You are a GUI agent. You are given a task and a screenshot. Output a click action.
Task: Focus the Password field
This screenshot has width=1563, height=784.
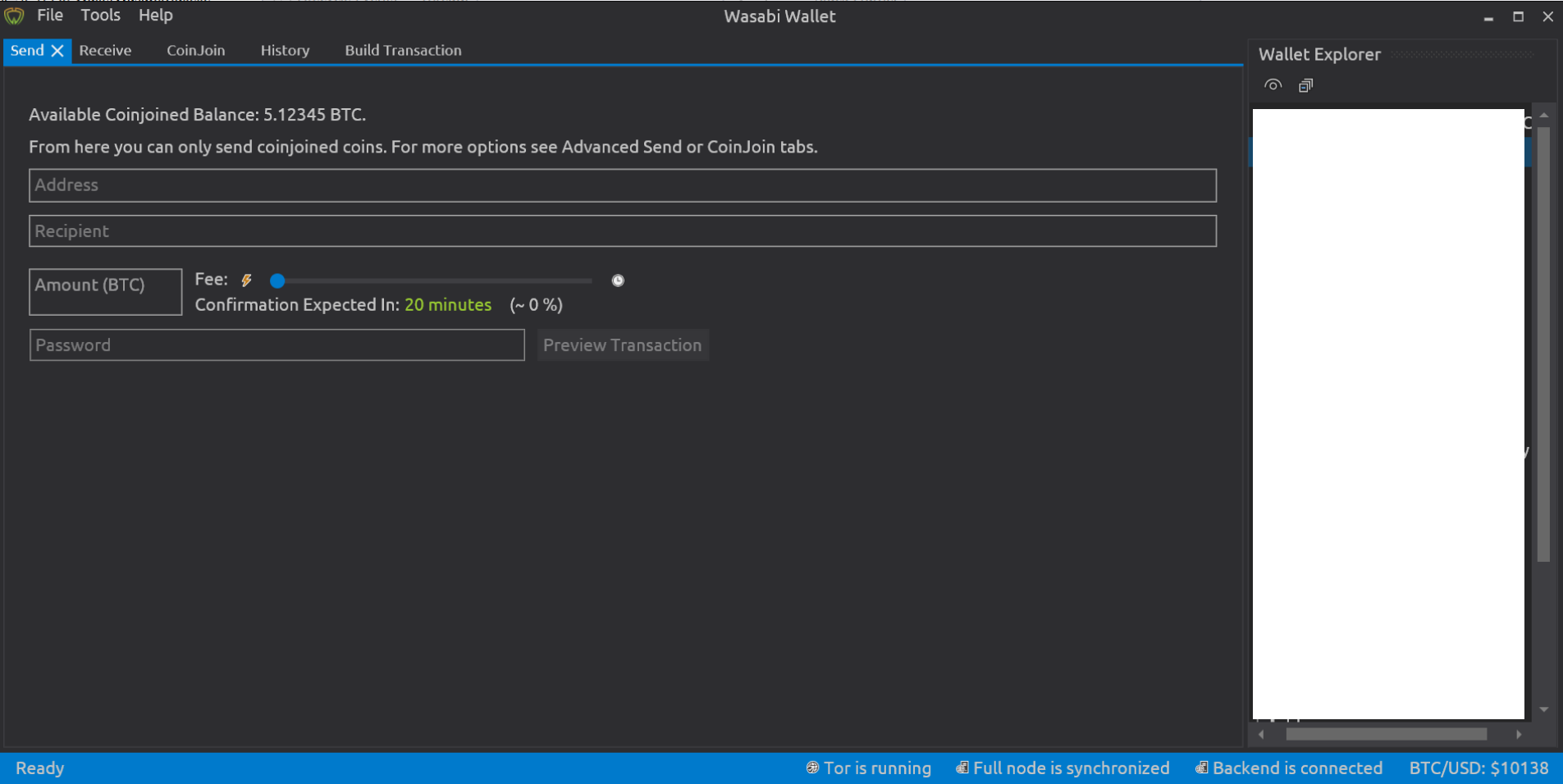tap(277, 345)
